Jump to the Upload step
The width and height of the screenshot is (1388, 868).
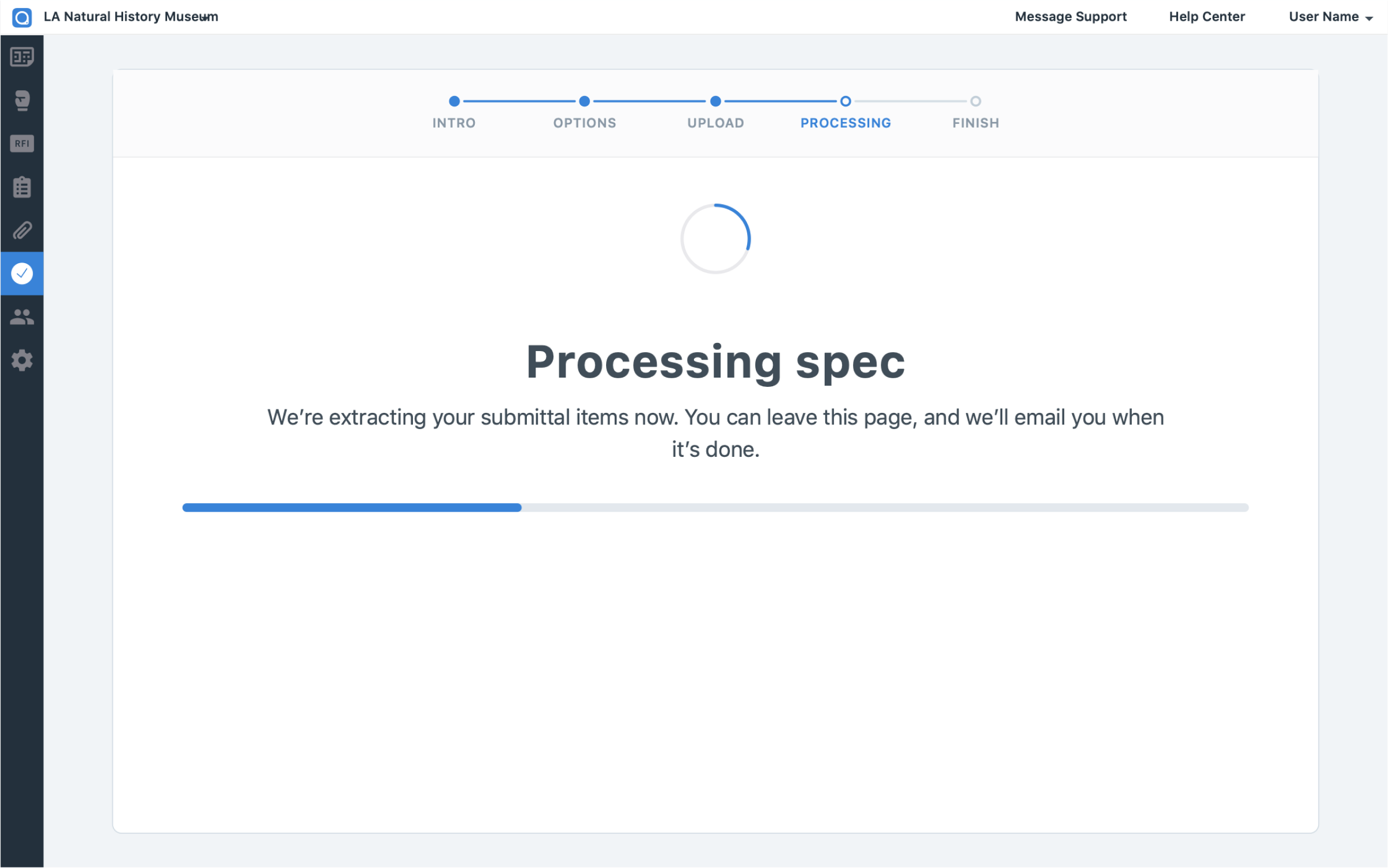[715, 101]
